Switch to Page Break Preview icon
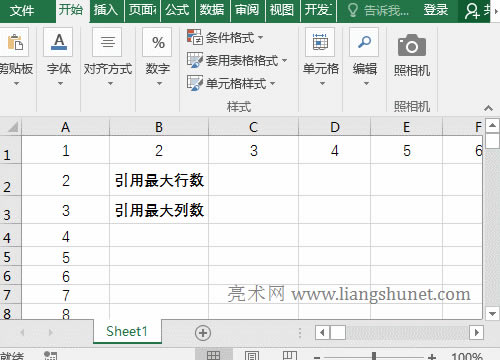The width and height of the screenshot is (500, 360). 290,355
